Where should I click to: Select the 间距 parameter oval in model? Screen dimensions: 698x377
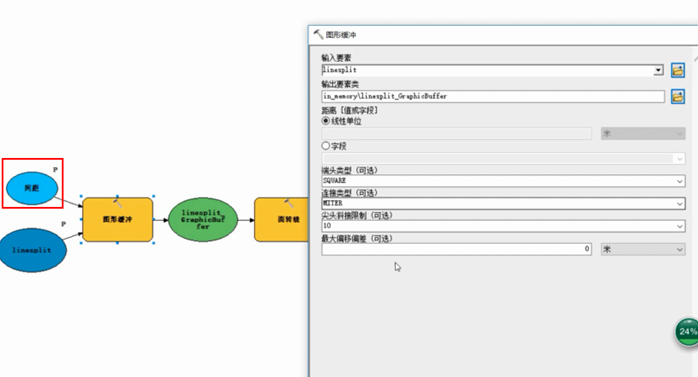click(32, 188)
